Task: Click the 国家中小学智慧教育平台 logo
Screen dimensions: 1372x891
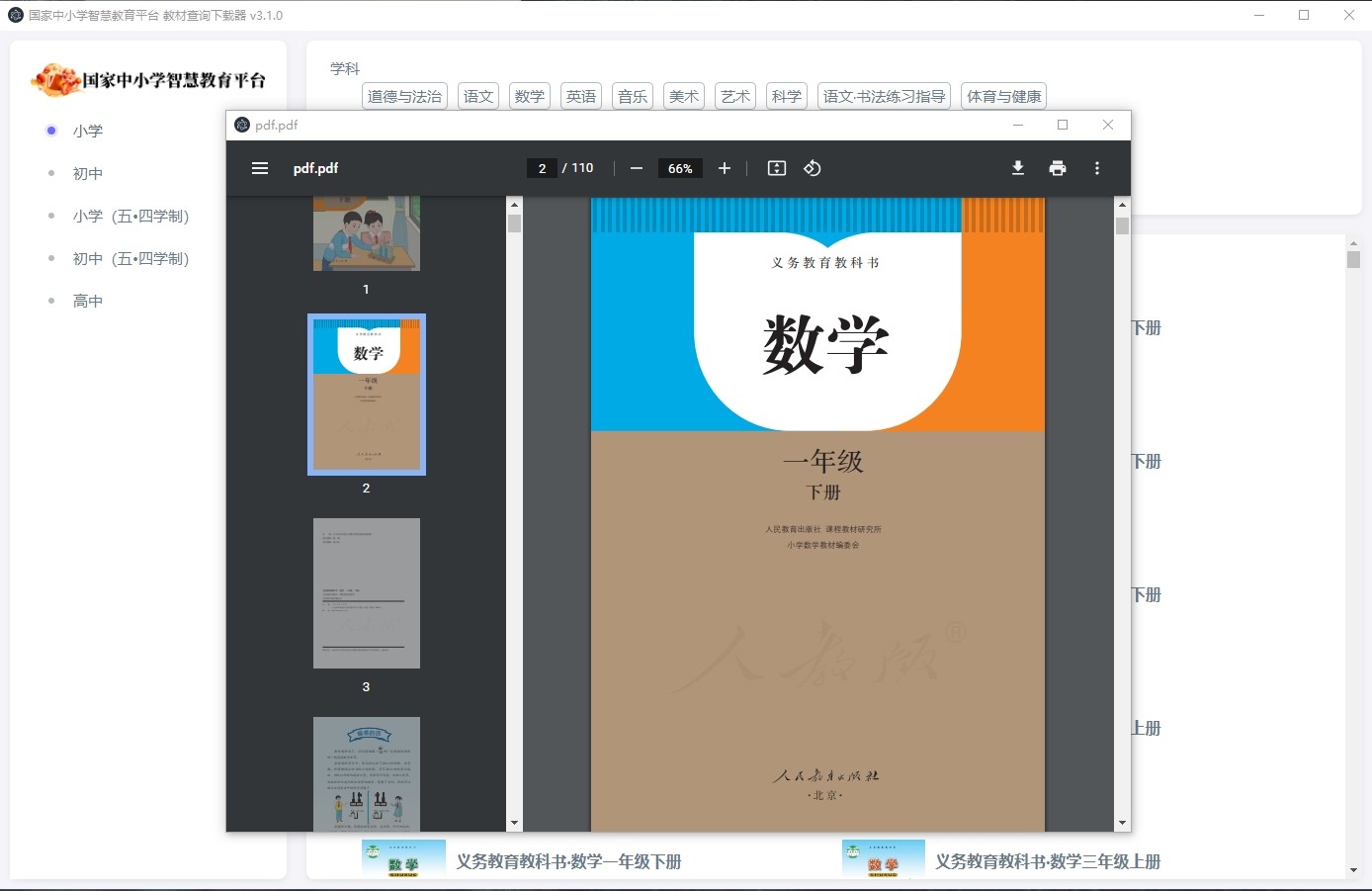Action: [x=148, y=80]
